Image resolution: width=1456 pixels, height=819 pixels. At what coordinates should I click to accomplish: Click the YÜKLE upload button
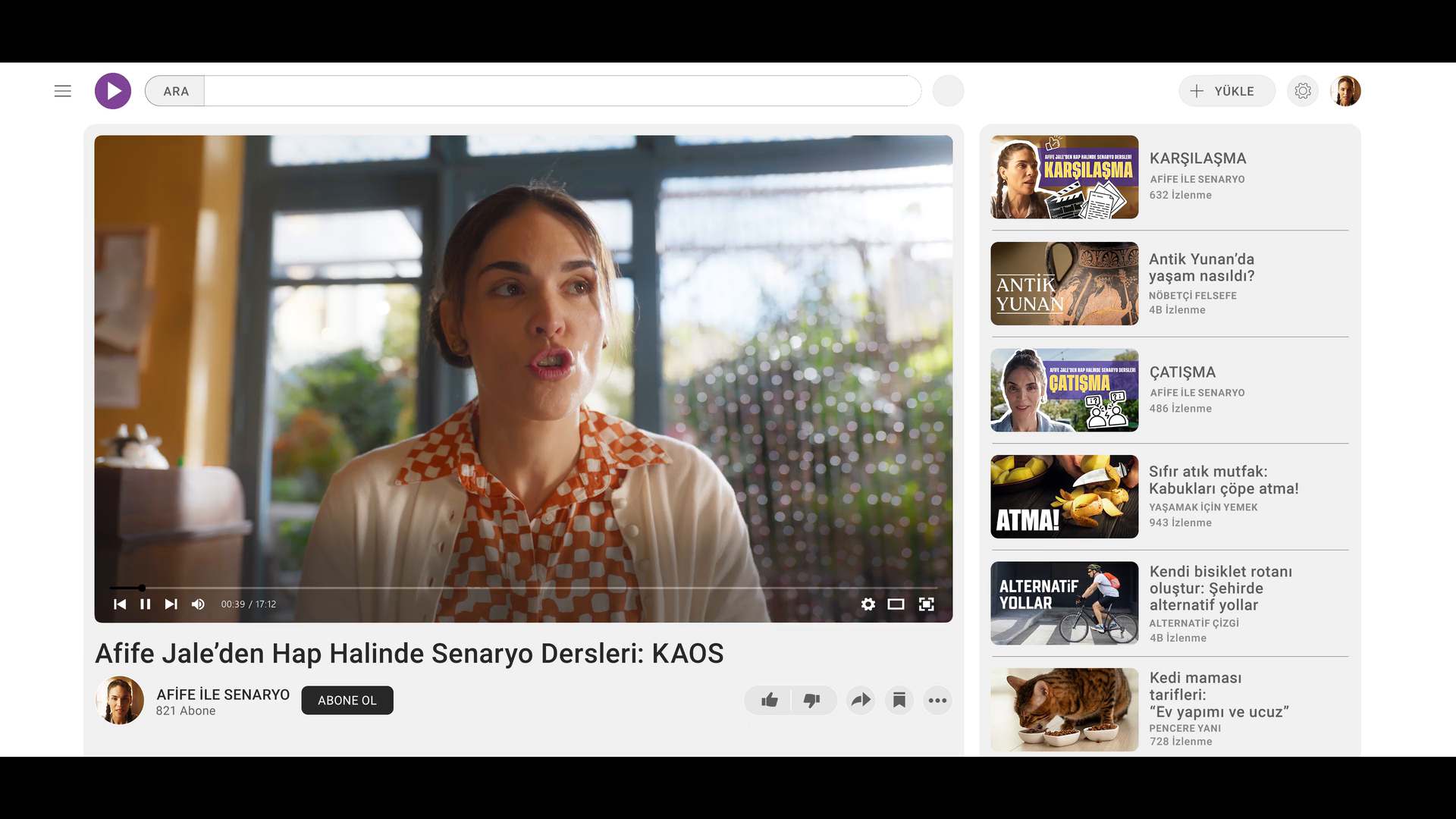point(1226,91)
